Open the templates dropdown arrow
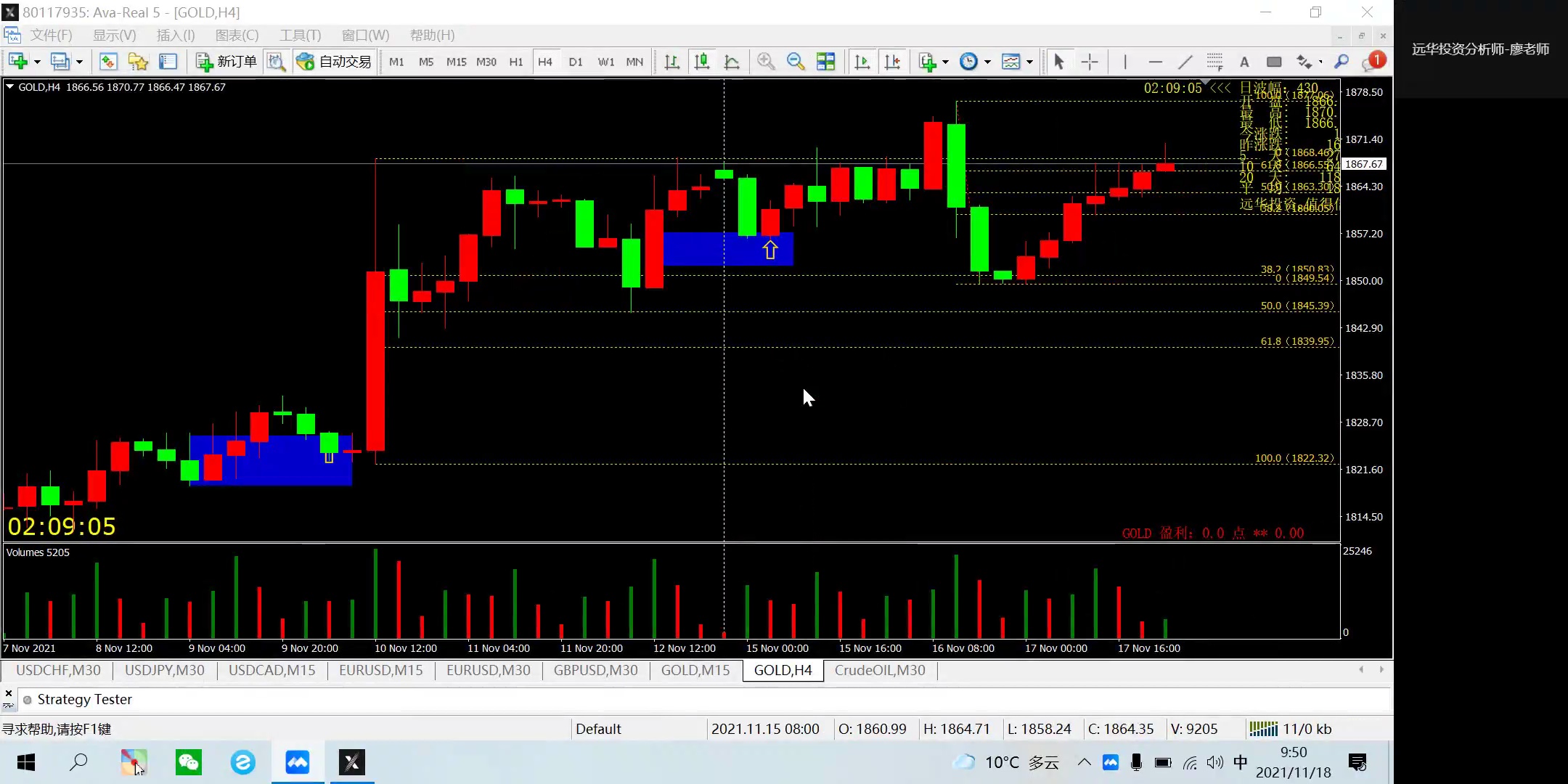 coord(1029,62)
